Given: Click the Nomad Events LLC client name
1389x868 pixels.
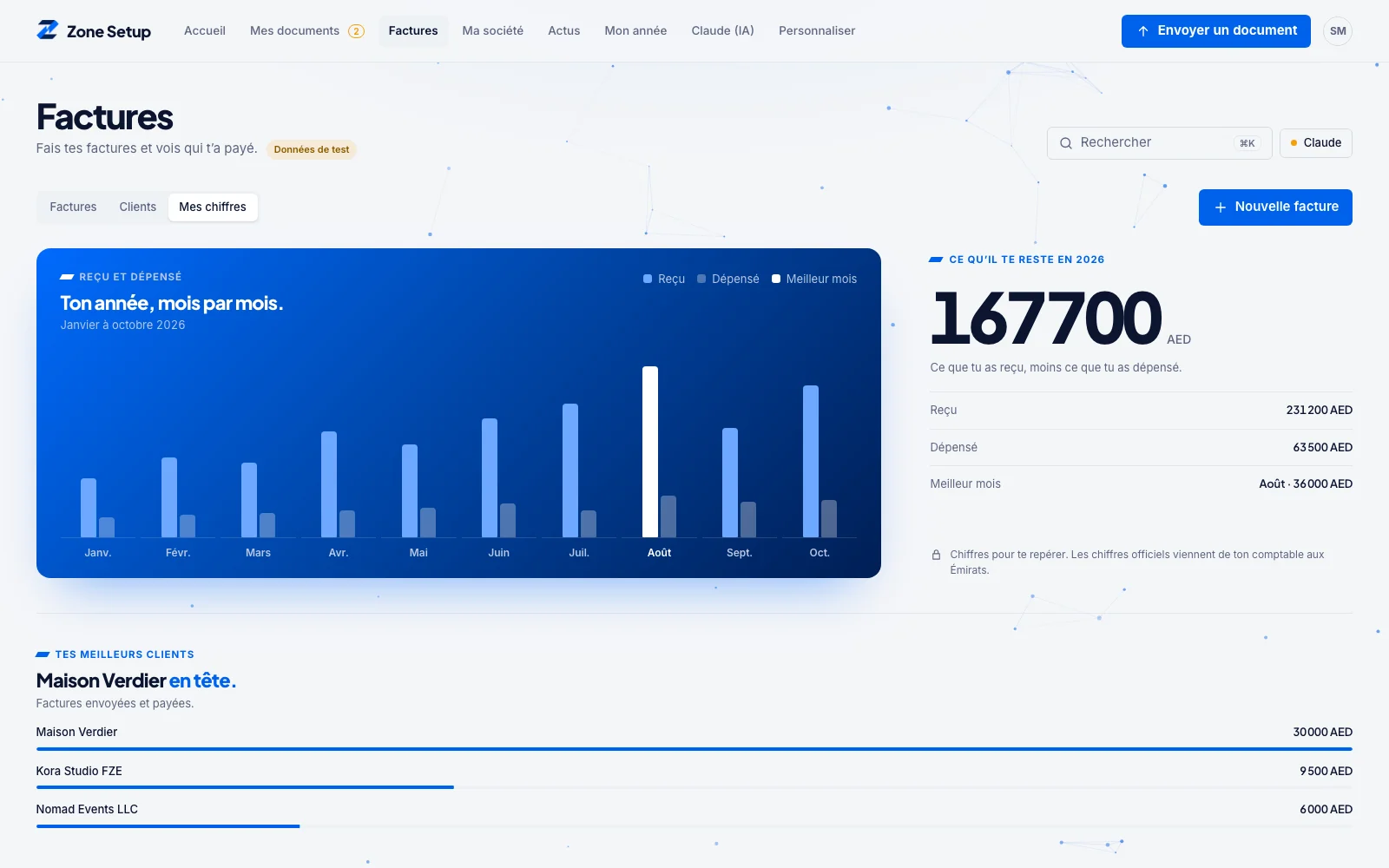Looking at the screenshot, I should click(87, 809).
